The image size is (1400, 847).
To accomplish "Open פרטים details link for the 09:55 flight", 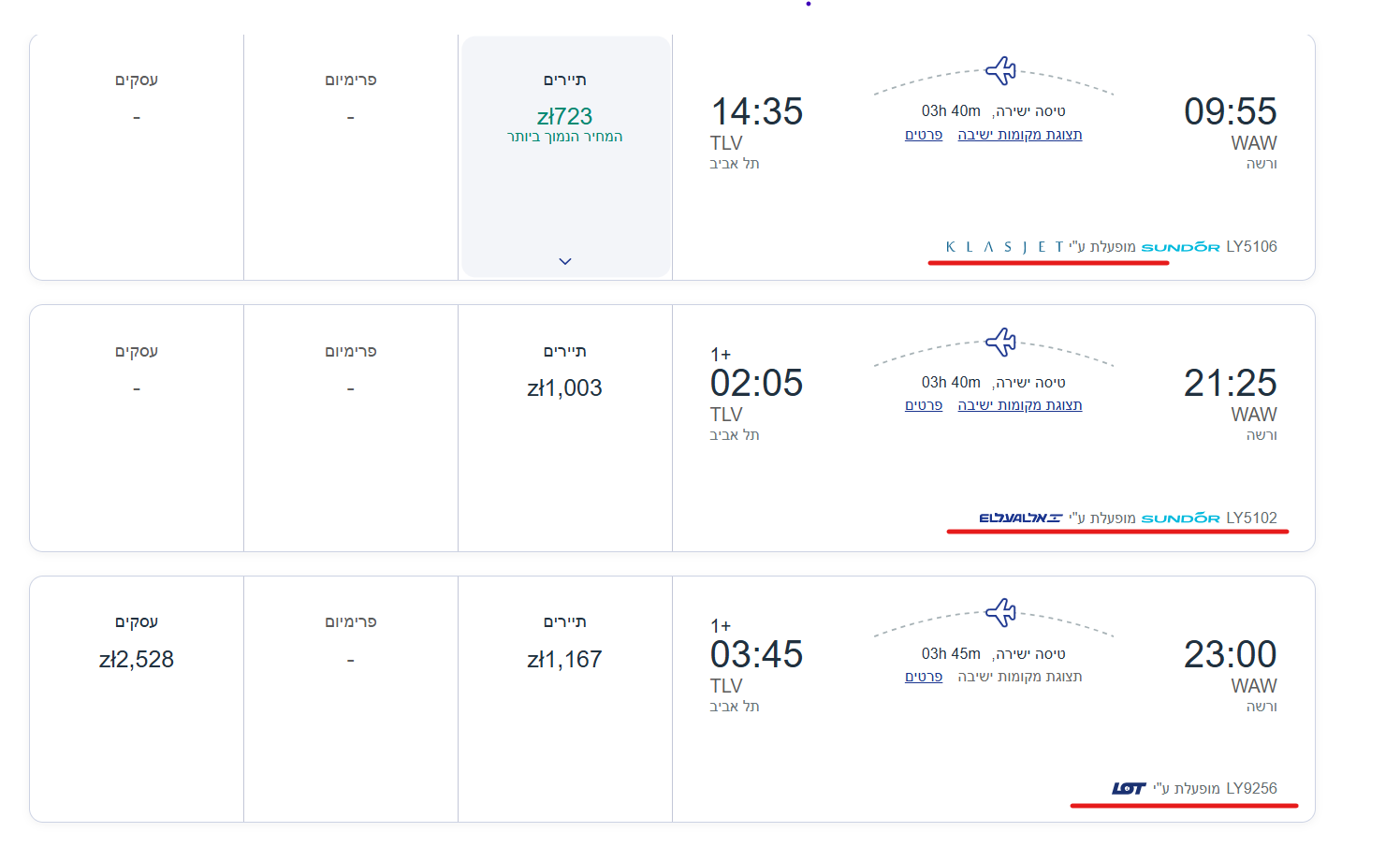I will coord(924,135).
